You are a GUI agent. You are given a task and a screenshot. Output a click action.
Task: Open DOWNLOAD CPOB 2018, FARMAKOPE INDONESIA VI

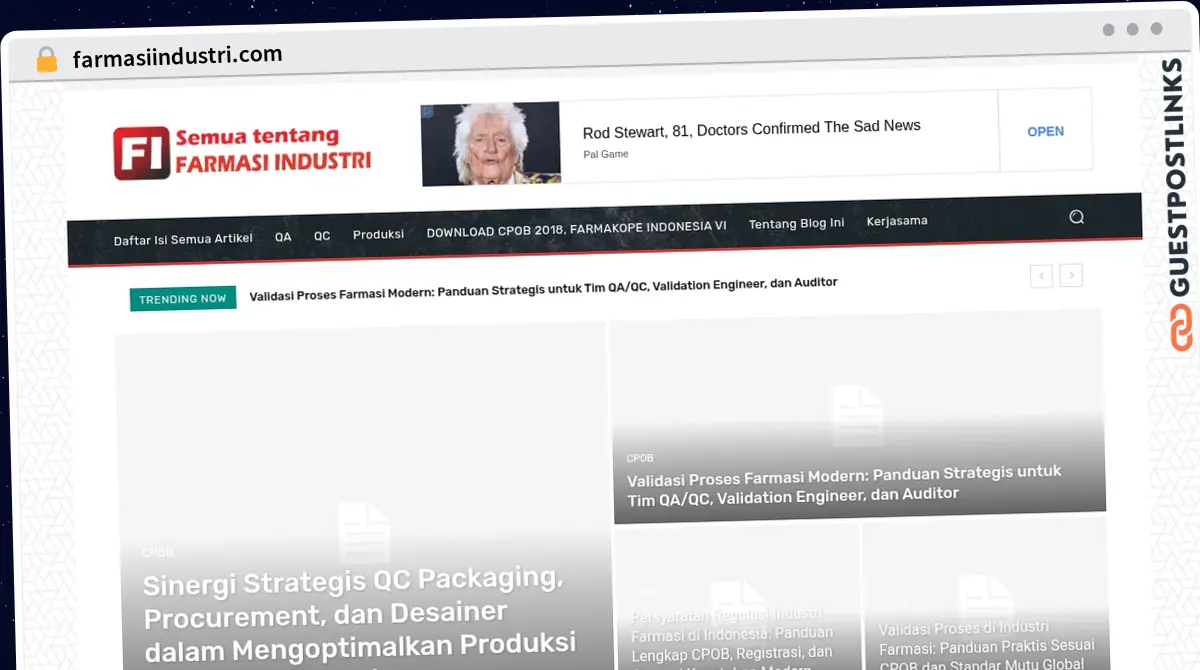[x=576, y=229]
